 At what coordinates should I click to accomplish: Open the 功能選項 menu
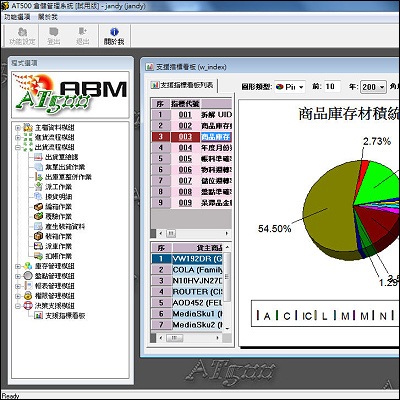(x=17, y=17)
